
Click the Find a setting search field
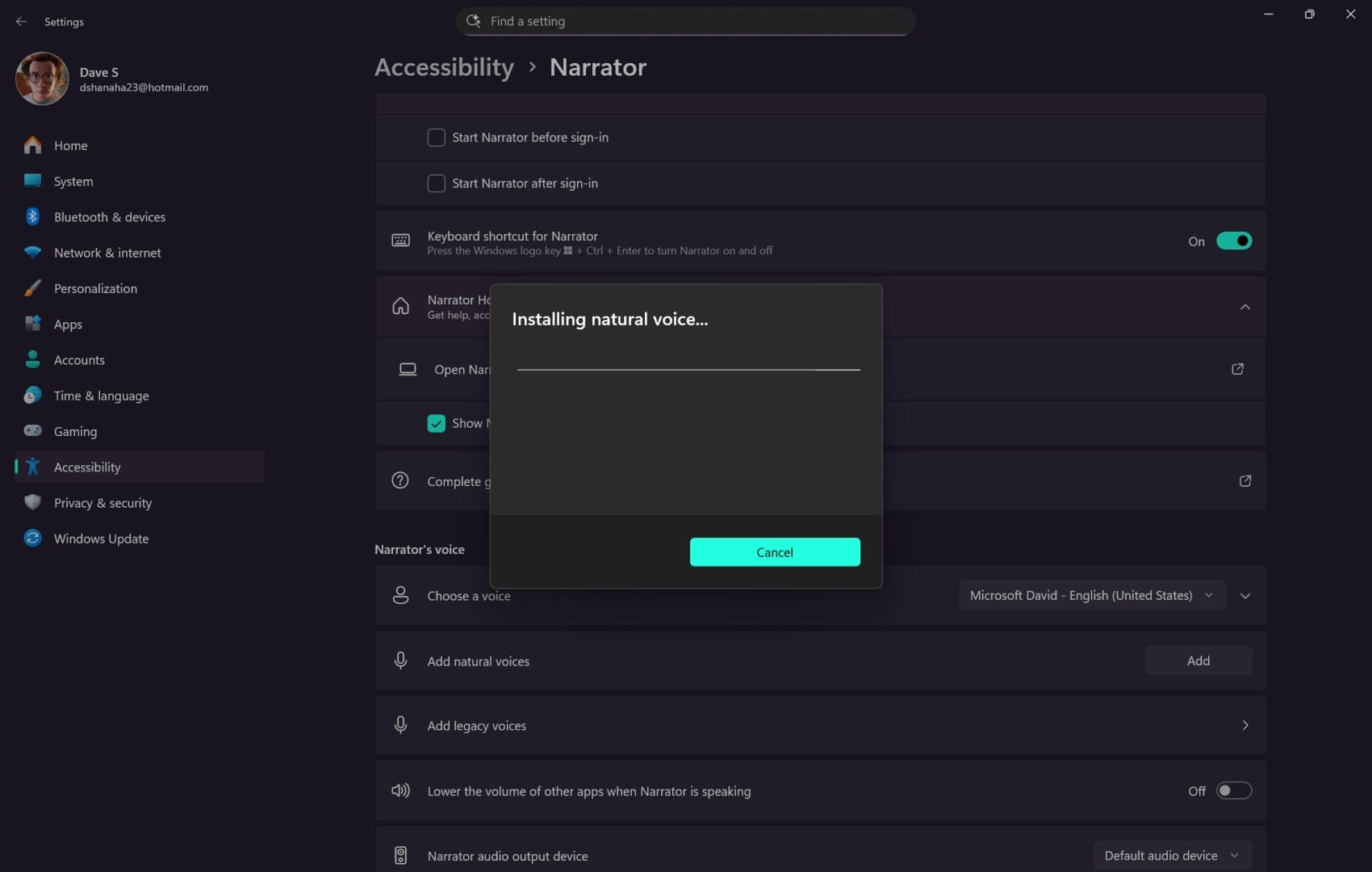point(684,21)
